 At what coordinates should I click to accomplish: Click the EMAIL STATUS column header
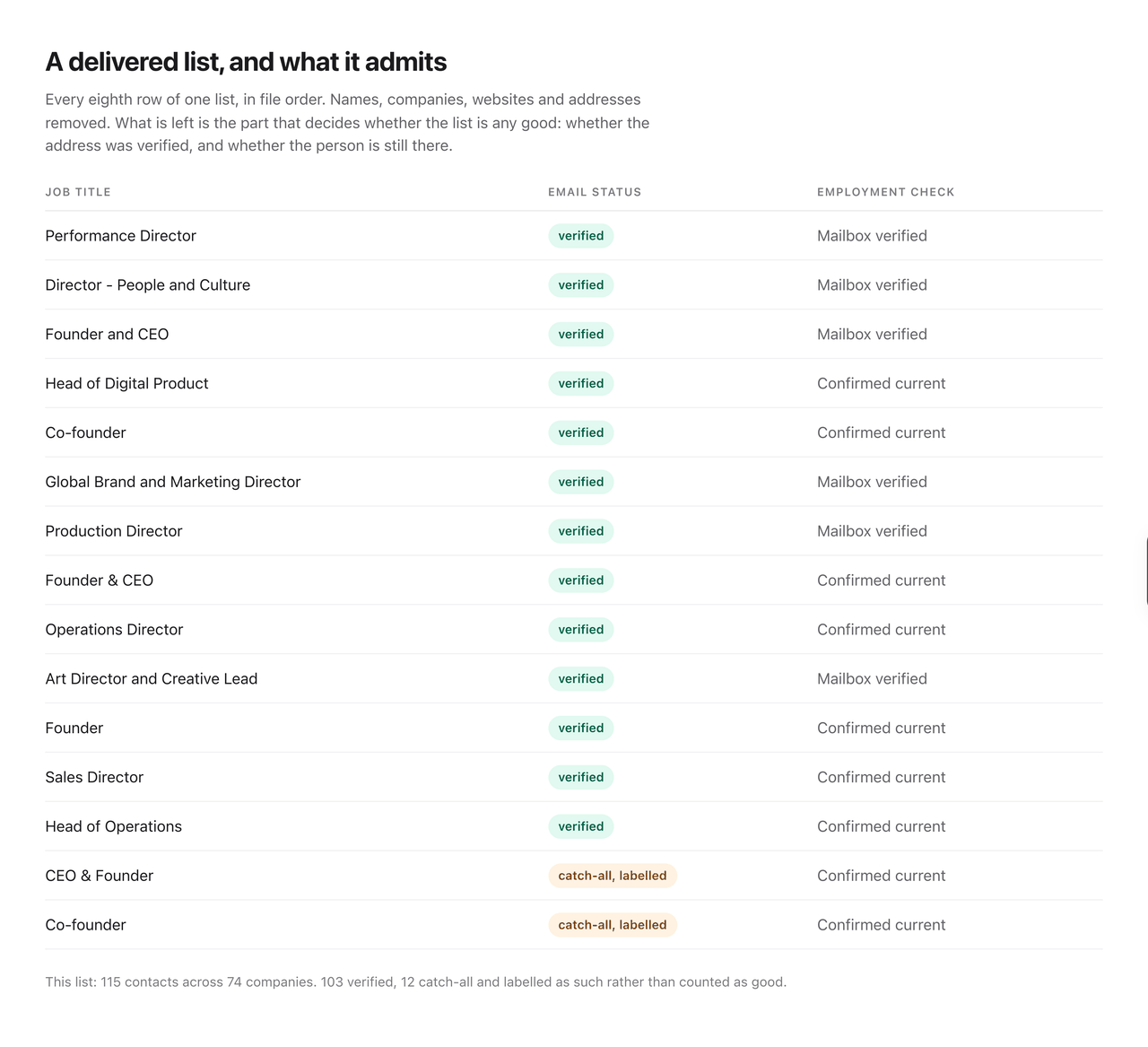tap(595, 192)
